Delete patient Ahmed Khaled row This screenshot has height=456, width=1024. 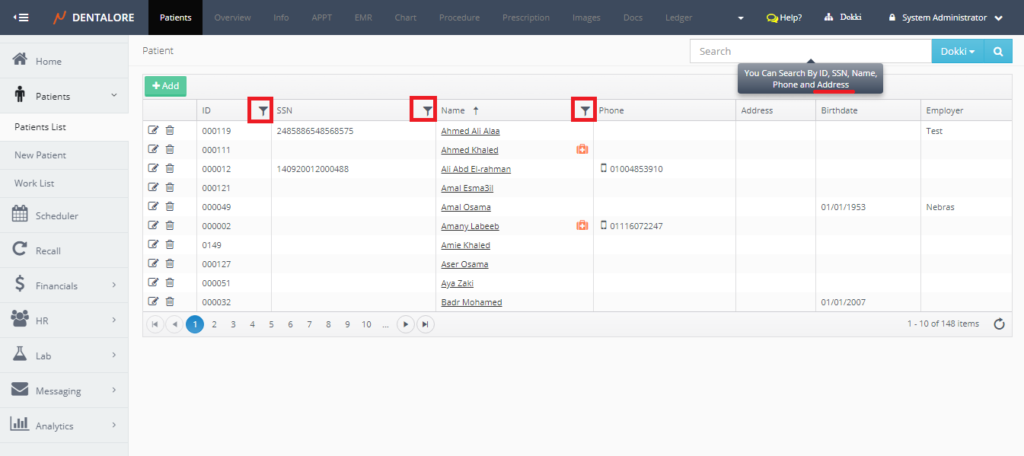tap(169, 149)
